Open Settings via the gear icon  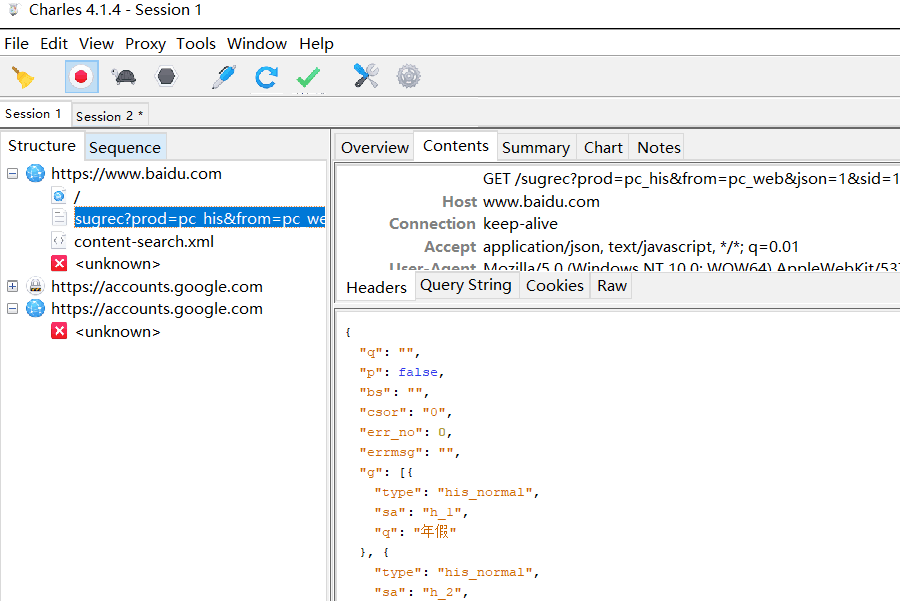click(x=409, y=76)
